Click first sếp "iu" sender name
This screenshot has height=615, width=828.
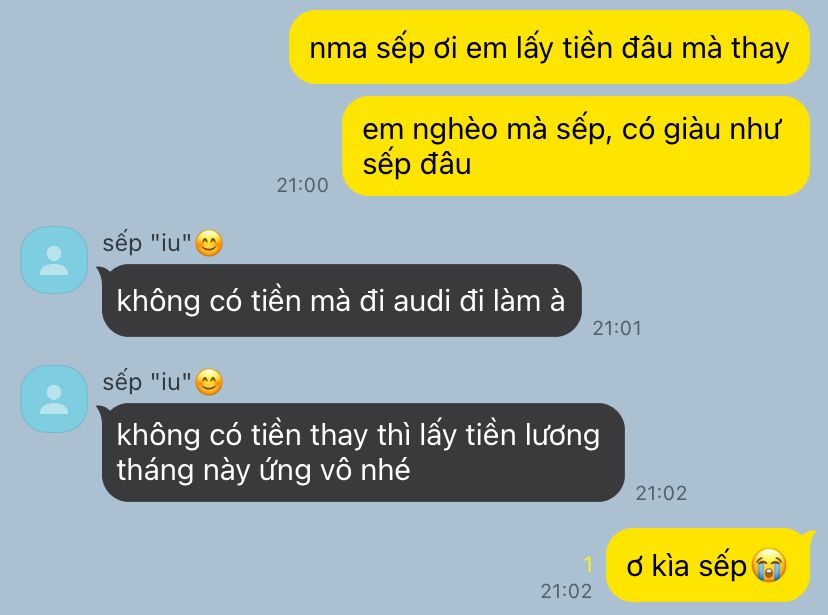point(147,244)
